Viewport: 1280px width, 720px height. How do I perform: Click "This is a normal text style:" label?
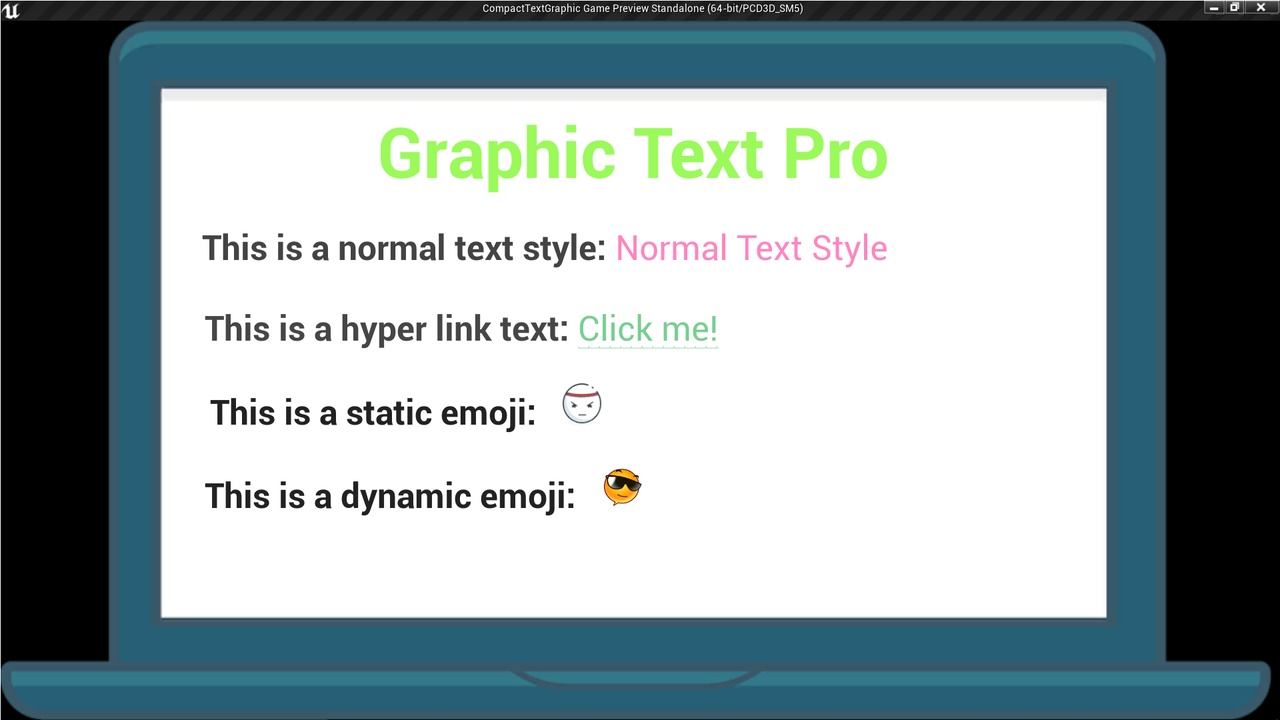pyautogui.click(x=404, y=248)
